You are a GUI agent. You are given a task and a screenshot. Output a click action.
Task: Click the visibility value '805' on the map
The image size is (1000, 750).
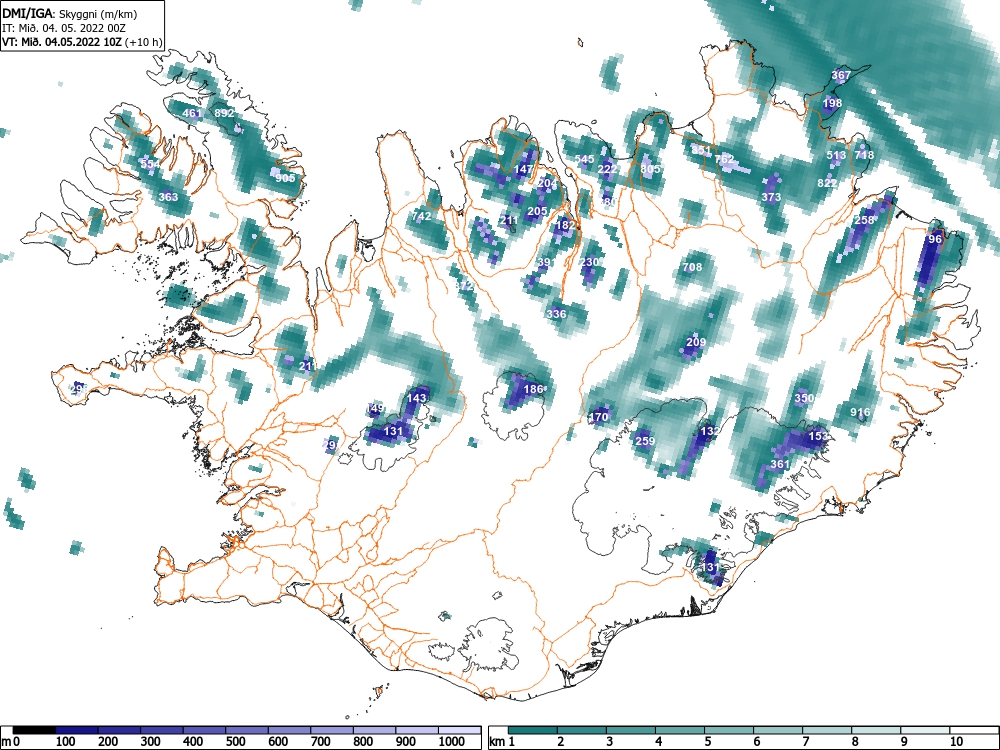click(650, 169)
